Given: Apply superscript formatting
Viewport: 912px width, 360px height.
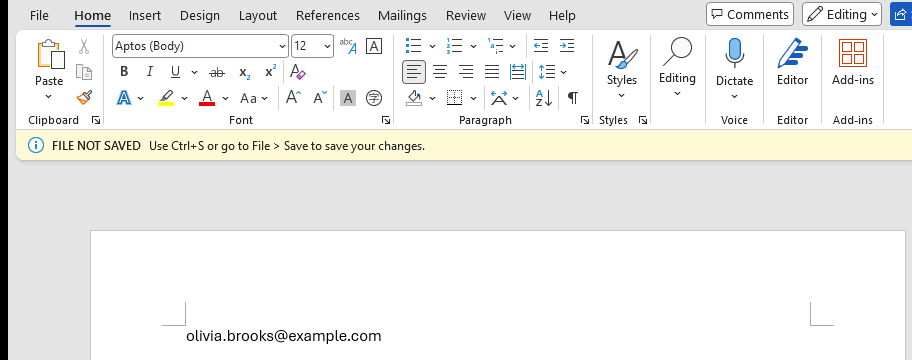Looking at the screenshot, I should (x=270, y=72).
